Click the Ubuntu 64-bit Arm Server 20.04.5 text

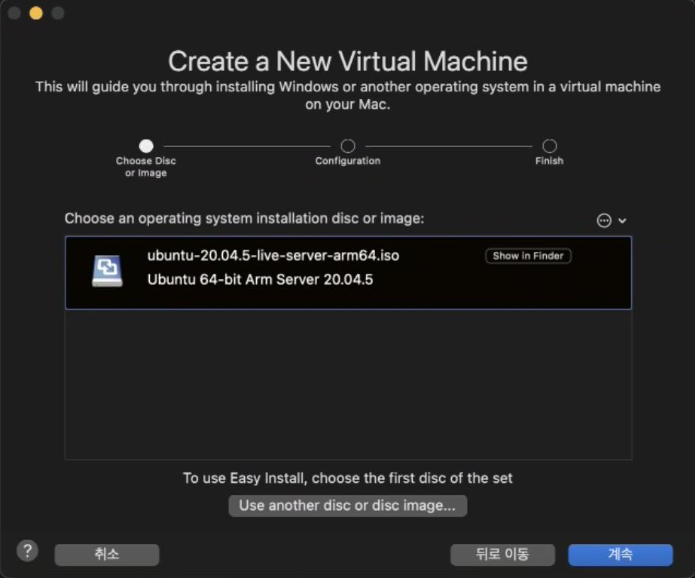coord(260,280)
